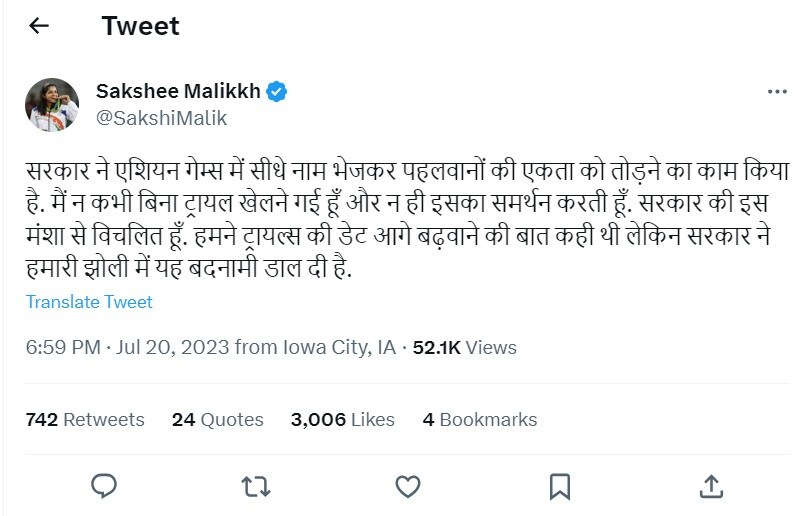The width and height of the screenshot is (808, 516).
Task: Show the 3,006 Likes list
Action: (342, 420)
